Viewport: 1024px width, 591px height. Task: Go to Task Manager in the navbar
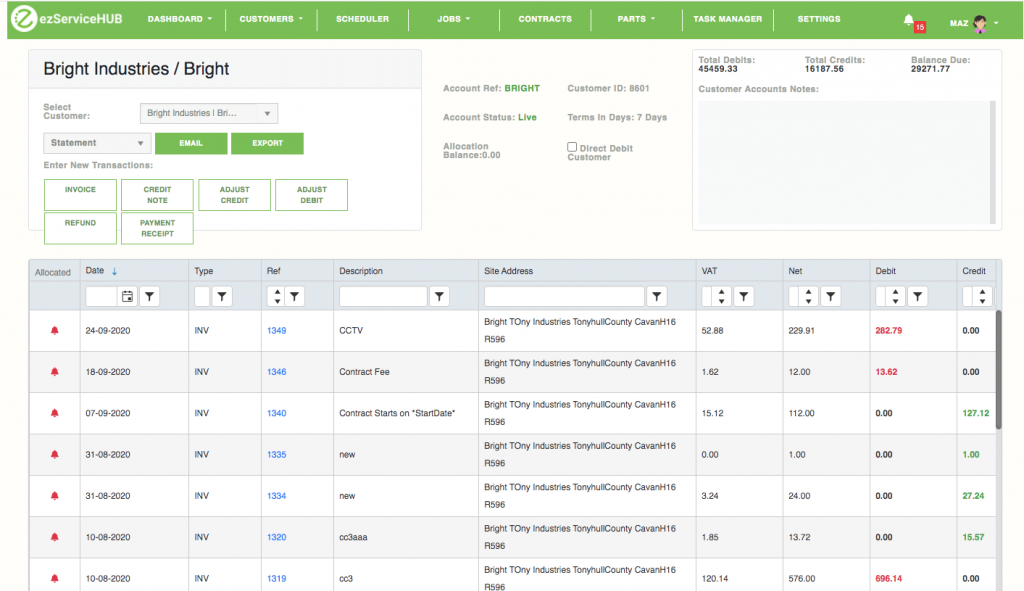point(727,19)
